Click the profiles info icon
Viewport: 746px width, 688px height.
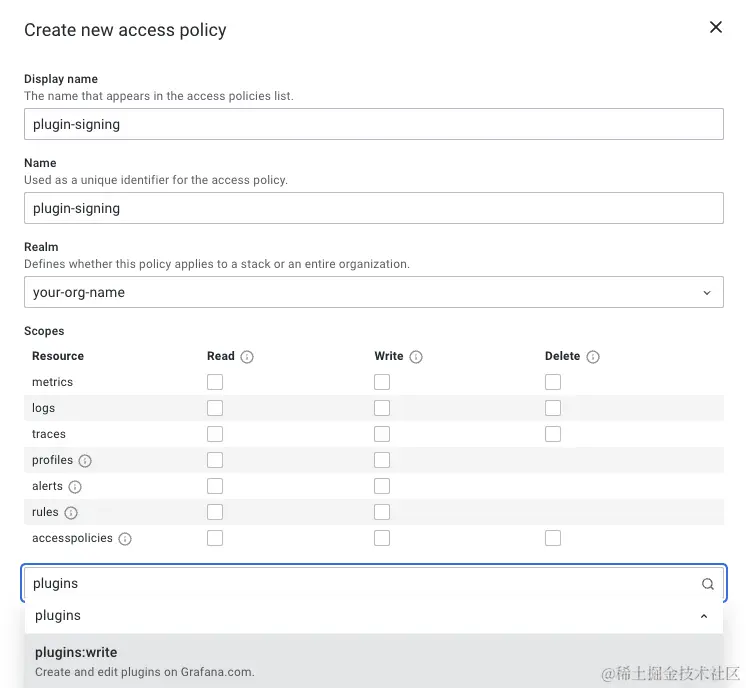coord(85,461)
